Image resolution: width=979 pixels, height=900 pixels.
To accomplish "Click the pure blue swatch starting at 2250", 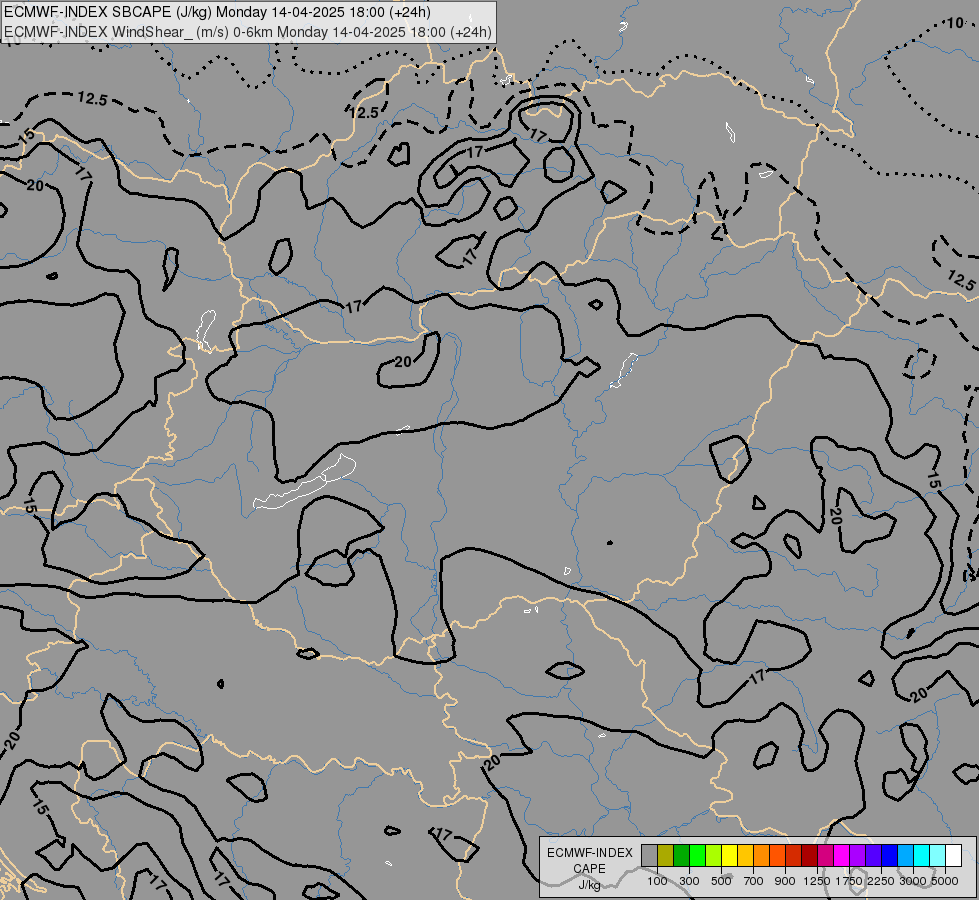I will pos(890,856).
